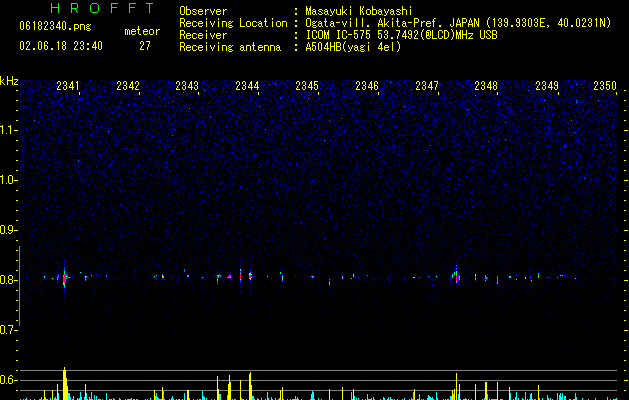
Task: Click the kHz axis unit label
Action: 9,81
